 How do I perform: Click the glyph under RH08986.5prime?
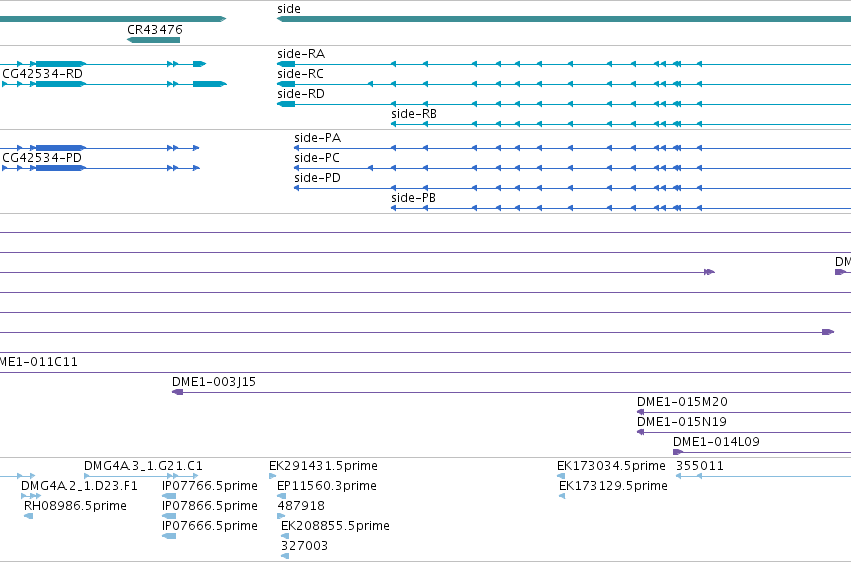tap(28, 516)
